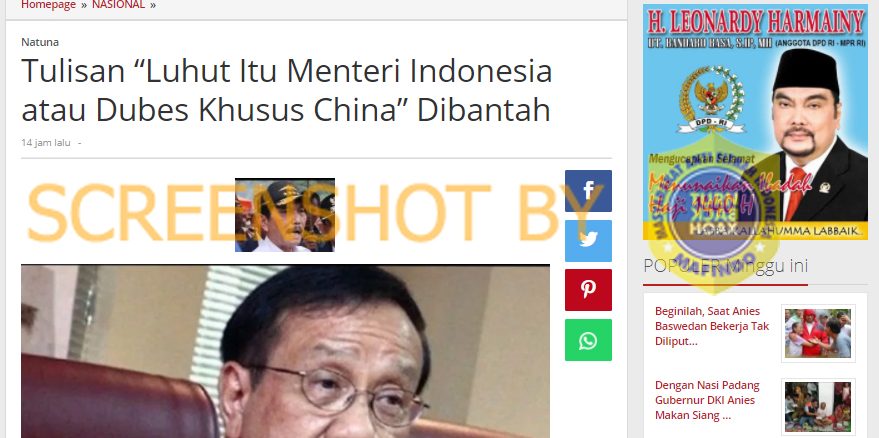Click thumbnail beside Nasi Padang story
Screen dimensions: 879x438
coord(818,407)
